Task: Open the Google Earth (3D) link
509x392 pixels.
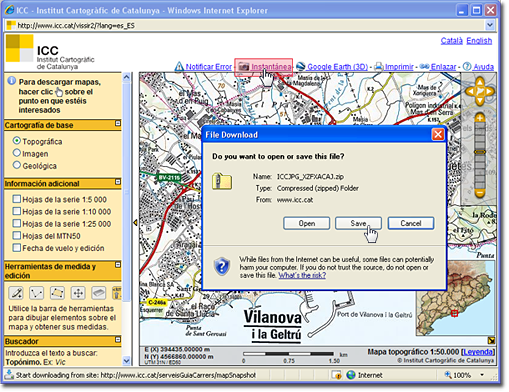Action: tap(337, 67)
